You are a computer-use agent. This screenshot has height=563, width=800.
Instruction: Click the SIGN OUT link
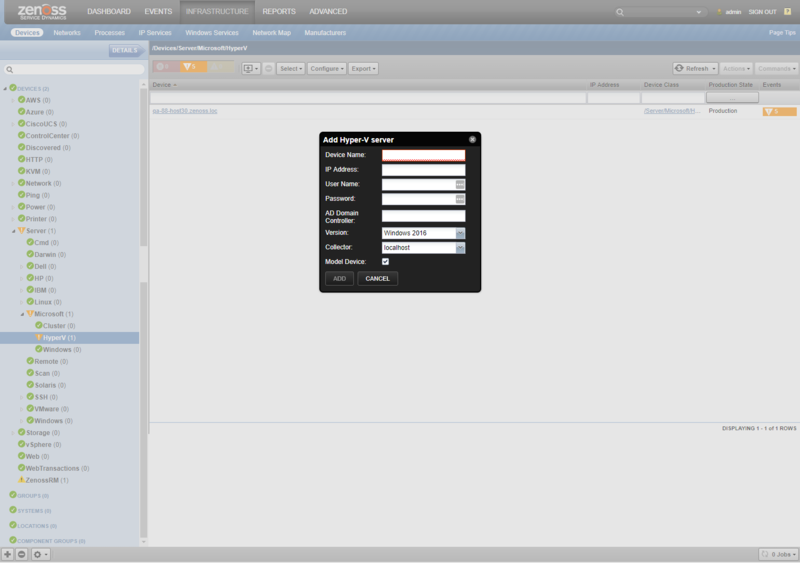762,12
